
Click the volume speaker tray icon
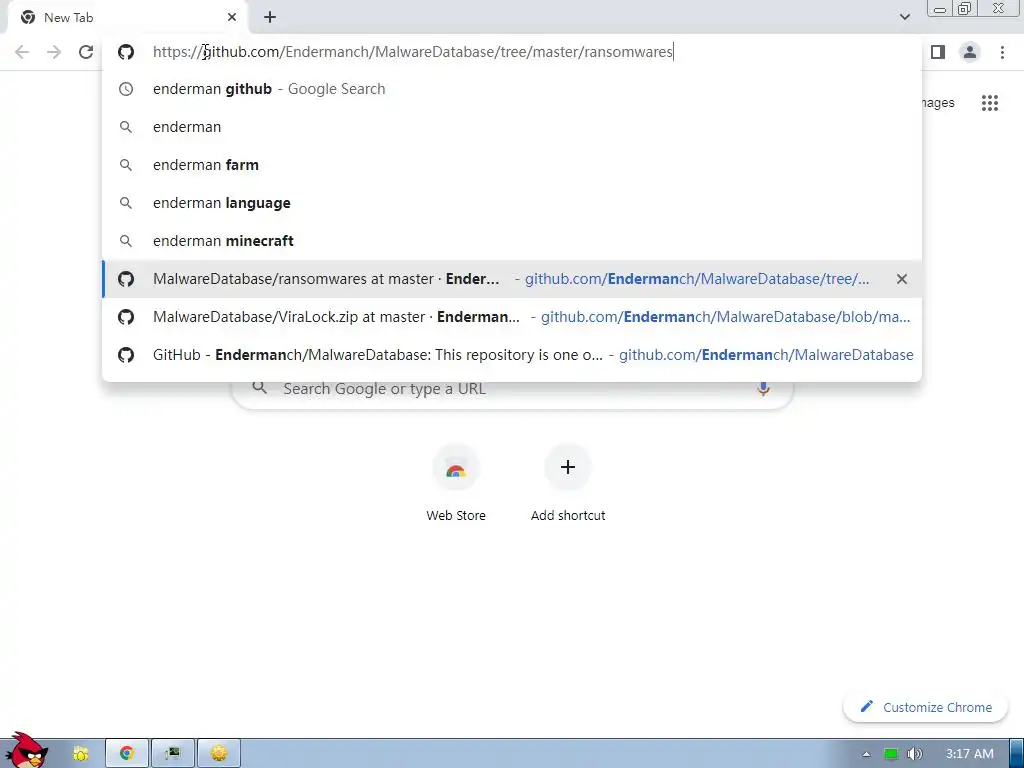(914, 754)
